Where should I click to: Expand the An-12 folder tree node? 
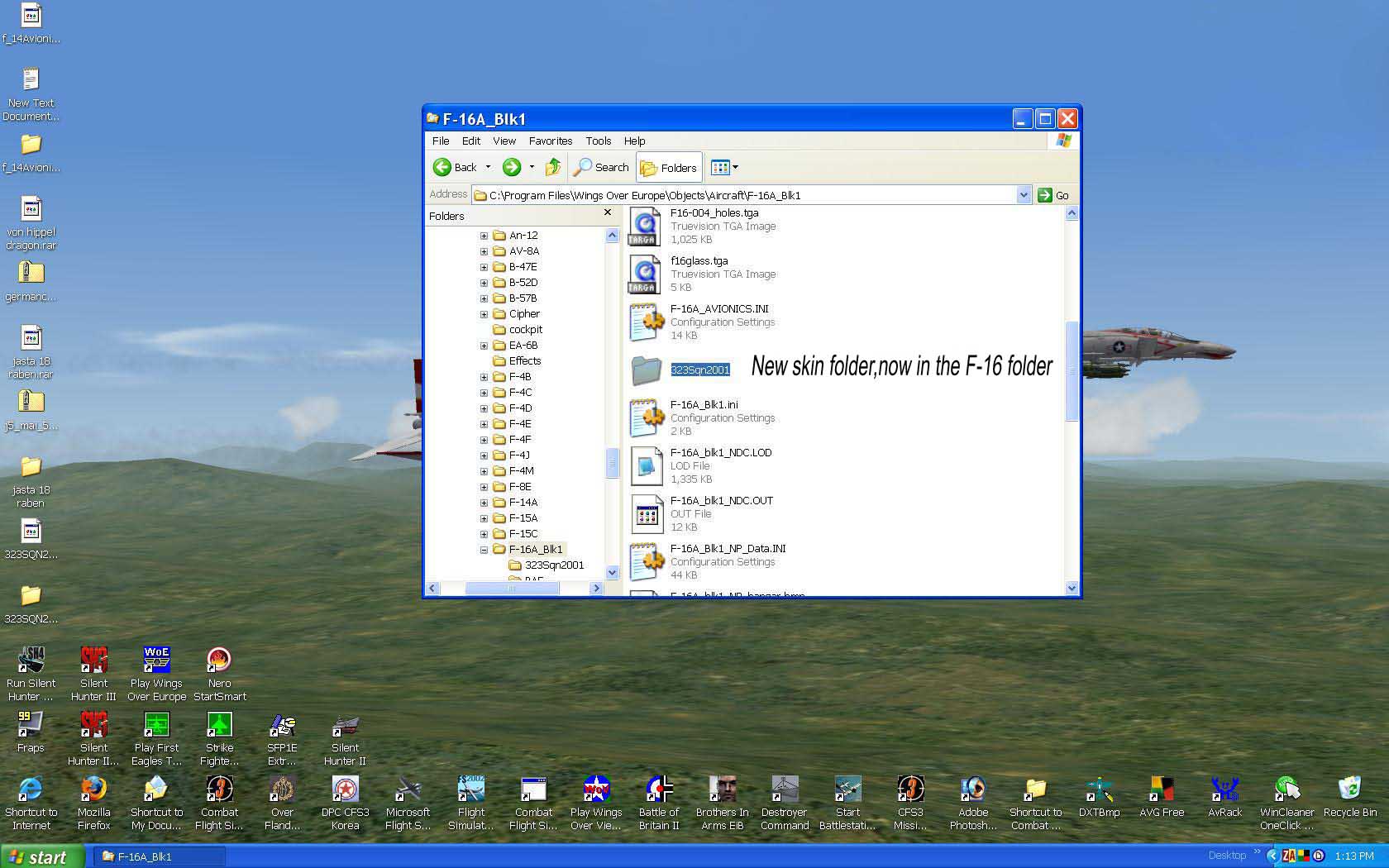pyautogui.click(x=484, y=236)
